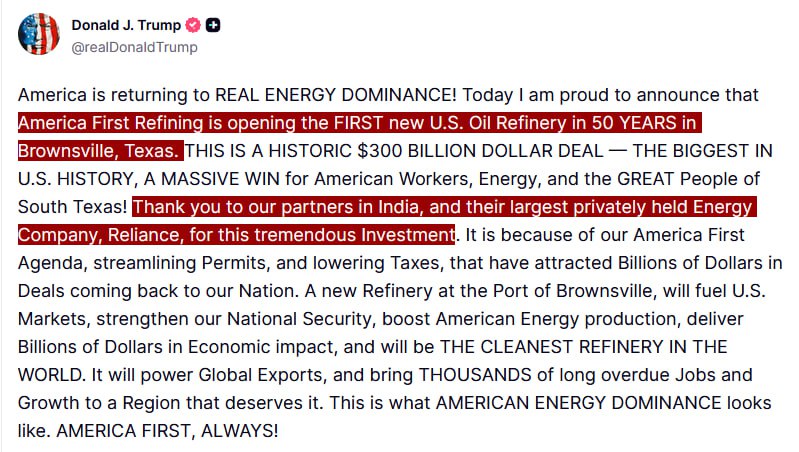Click highlighted 'Thank you to our partners in India' line
799x452 pixels.
pos(442,208)
